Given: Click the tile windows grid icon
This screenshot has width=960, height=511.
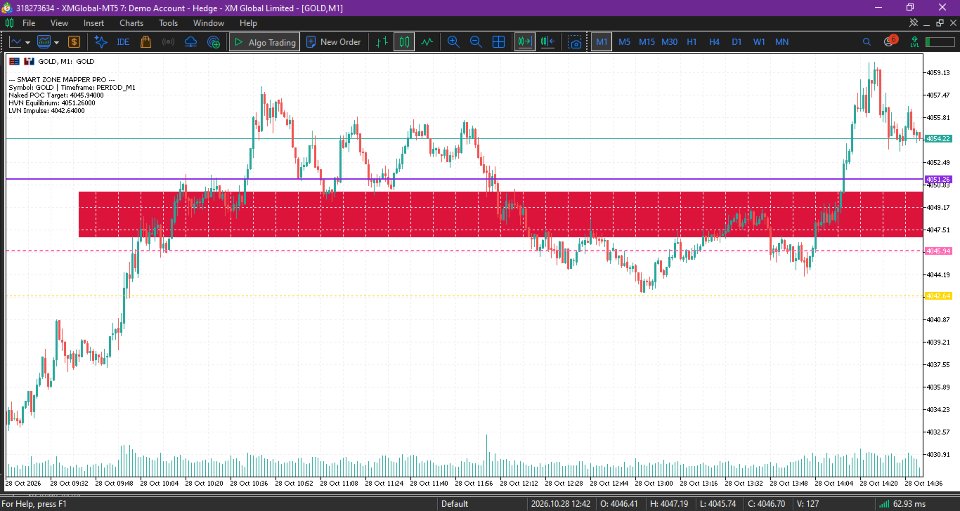Looking at the screenshot, I should pyautogui.click(x=498, y=42).
